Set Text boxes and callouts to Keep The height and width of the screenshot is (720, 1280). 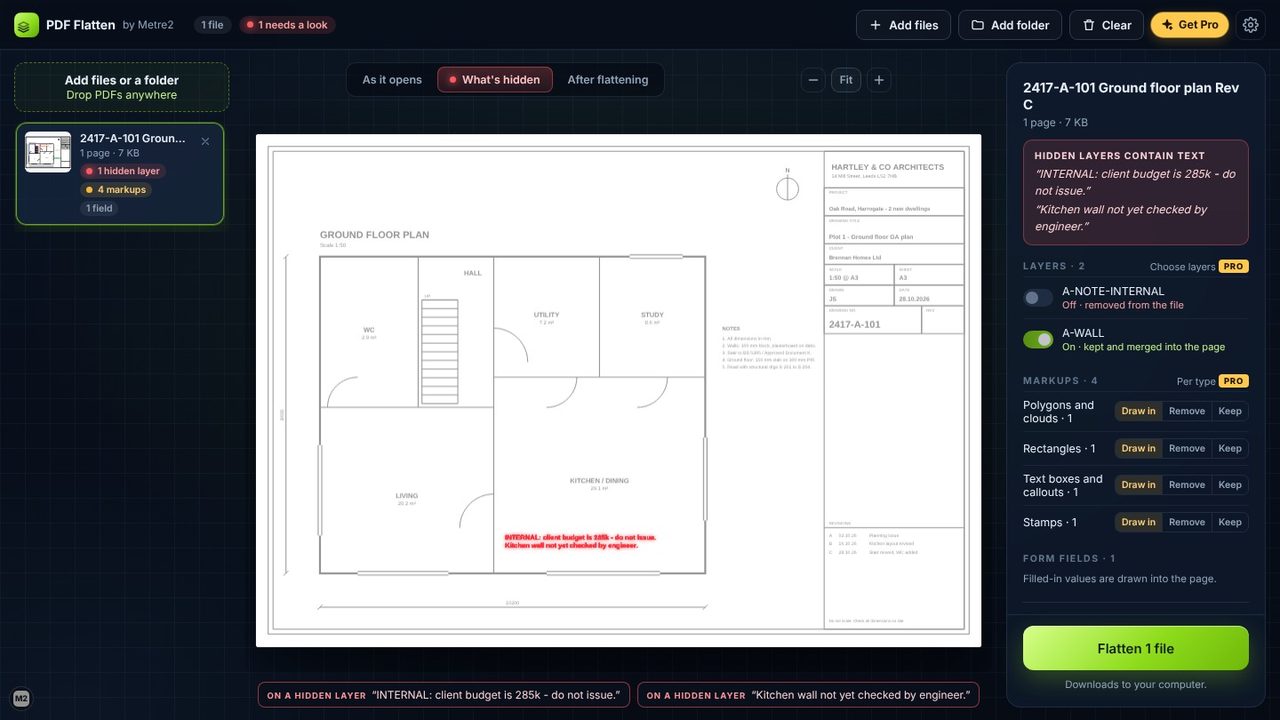(1230, 485)
